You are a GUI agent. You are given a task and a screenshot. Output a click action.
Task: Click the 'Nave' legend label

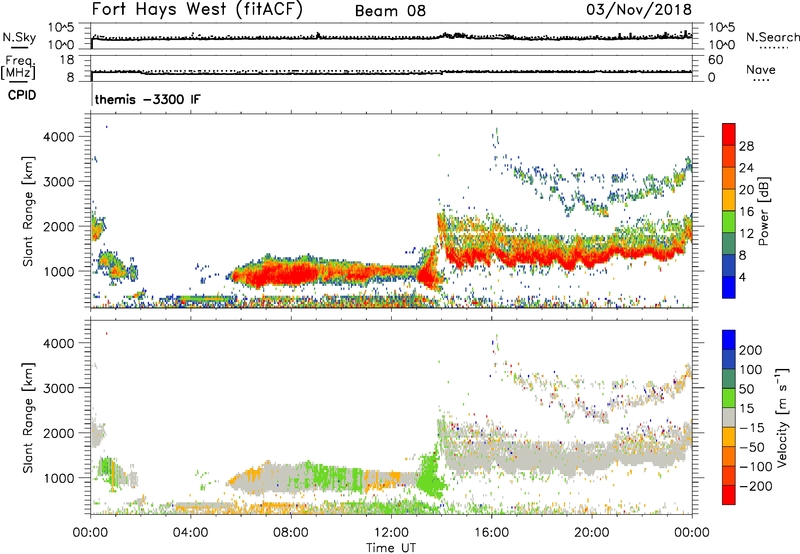coord(761,69)
